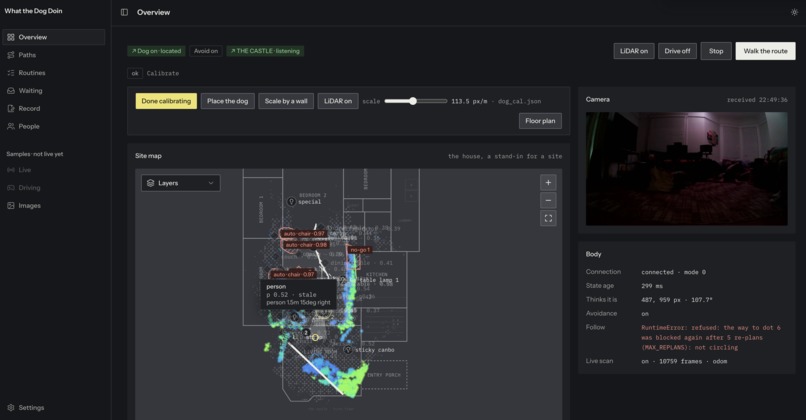The height and width of the screenshot is (420, 806).
Task: Toggle Drive off button
Action: (x=677, y=51)
